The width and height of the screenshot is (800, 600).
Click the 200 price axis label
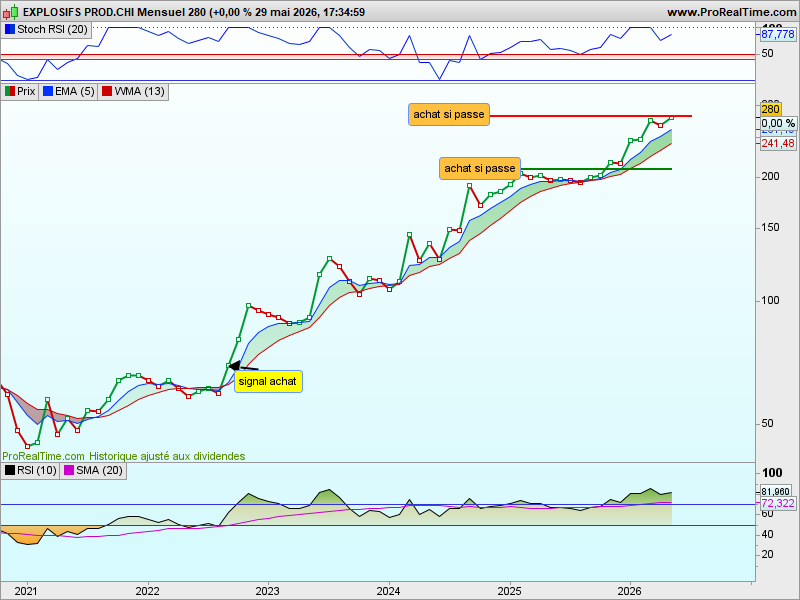tap(770, 177)
